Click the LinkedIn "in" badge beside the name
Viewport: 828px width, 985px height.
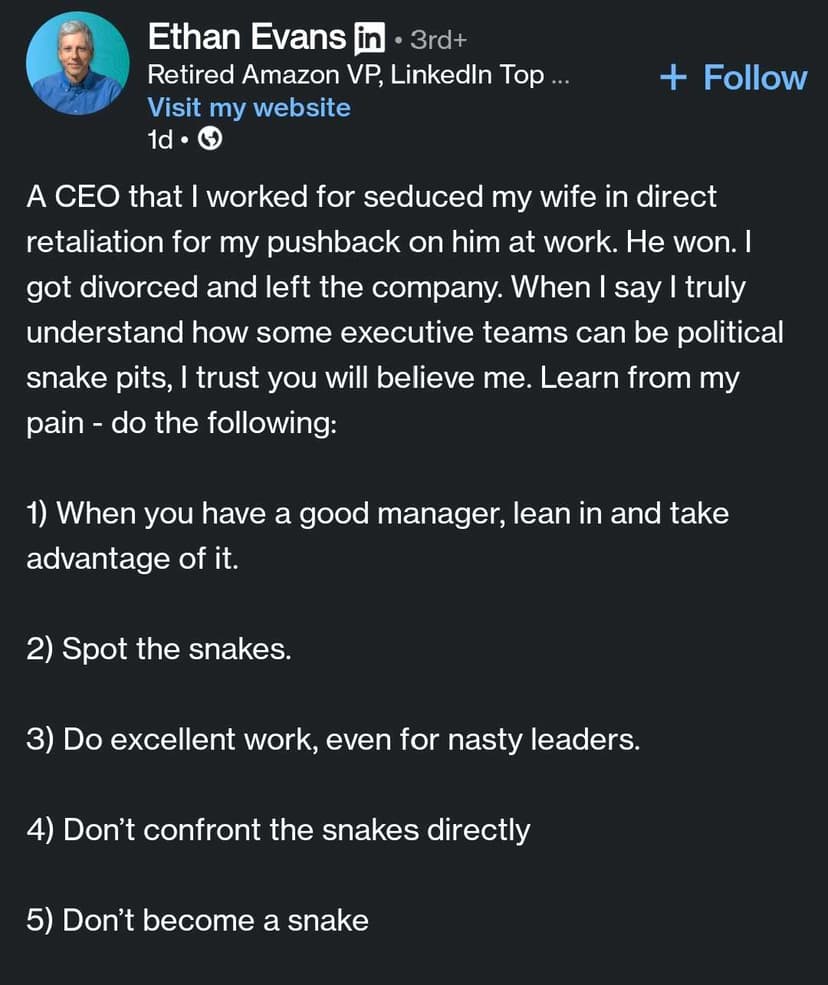[370, 39]
